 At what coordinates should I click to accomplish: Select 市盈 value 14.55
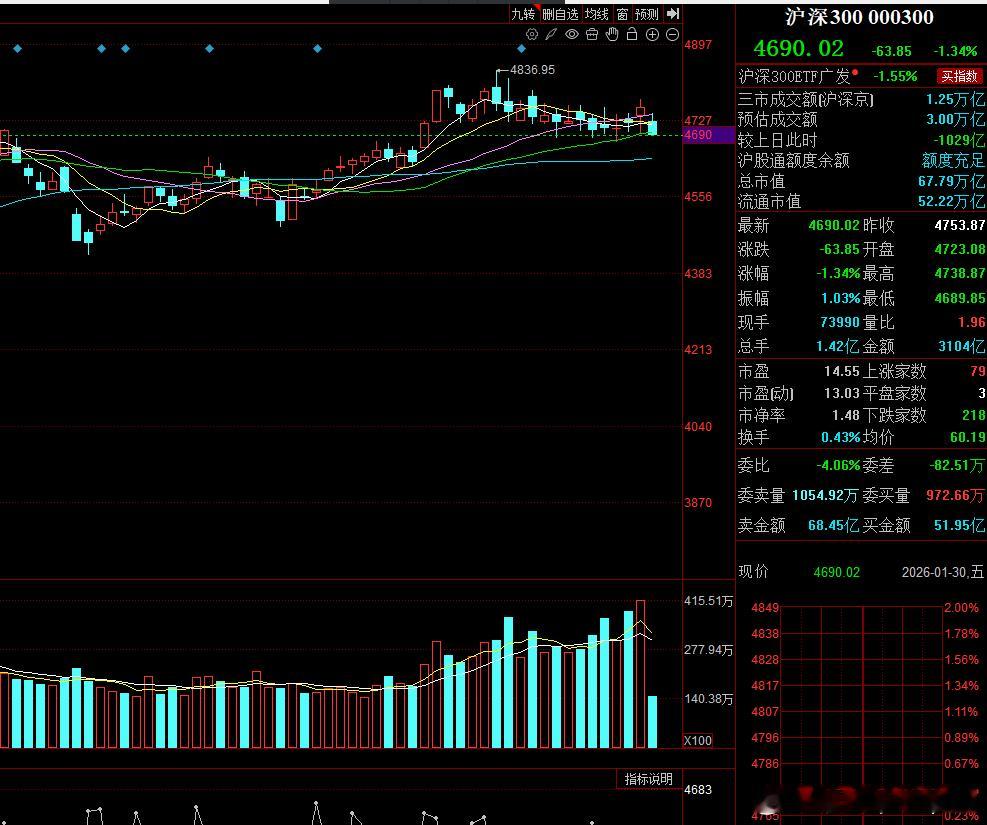tap(842, 371)
